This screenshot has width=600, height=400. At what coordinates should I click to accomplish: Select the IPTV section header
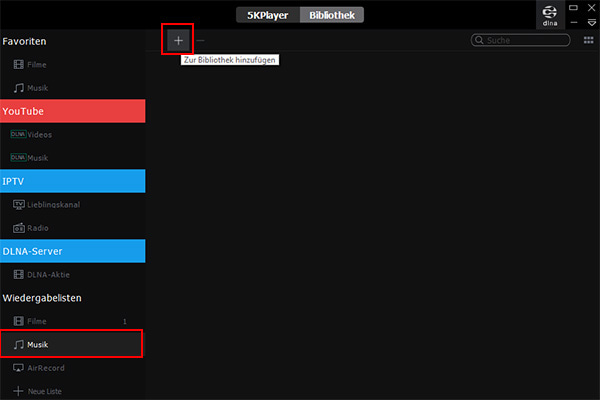(73, 181)
